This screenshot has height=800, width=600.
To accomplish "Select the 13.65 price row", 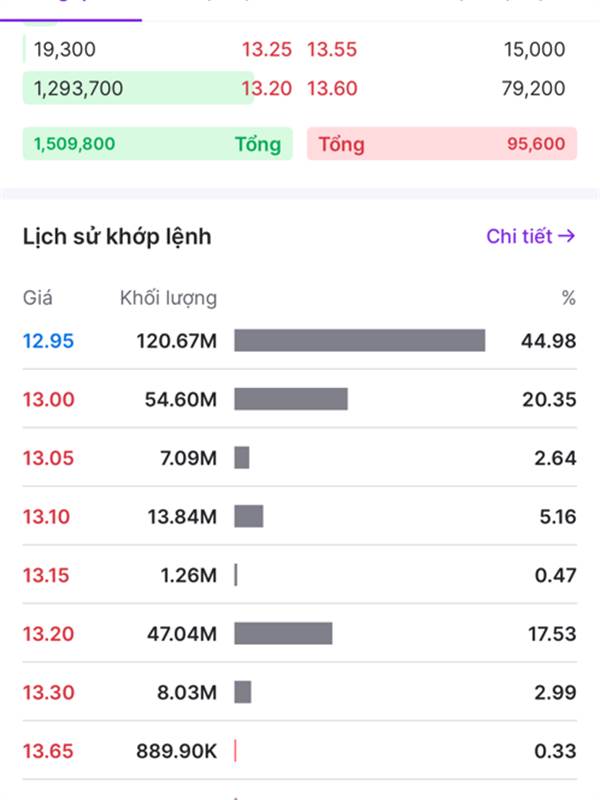I will pos(48,751).
